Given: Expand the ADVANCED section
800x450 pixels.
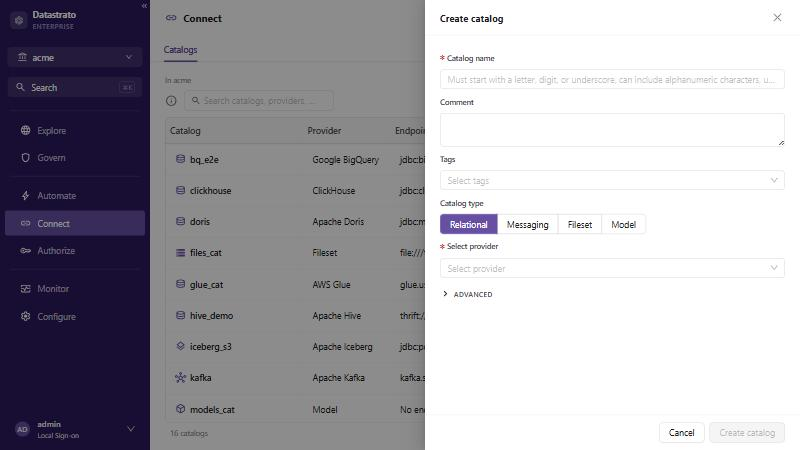Looking at the screenshot, I should pyautogui.click(x=468, y=294).
